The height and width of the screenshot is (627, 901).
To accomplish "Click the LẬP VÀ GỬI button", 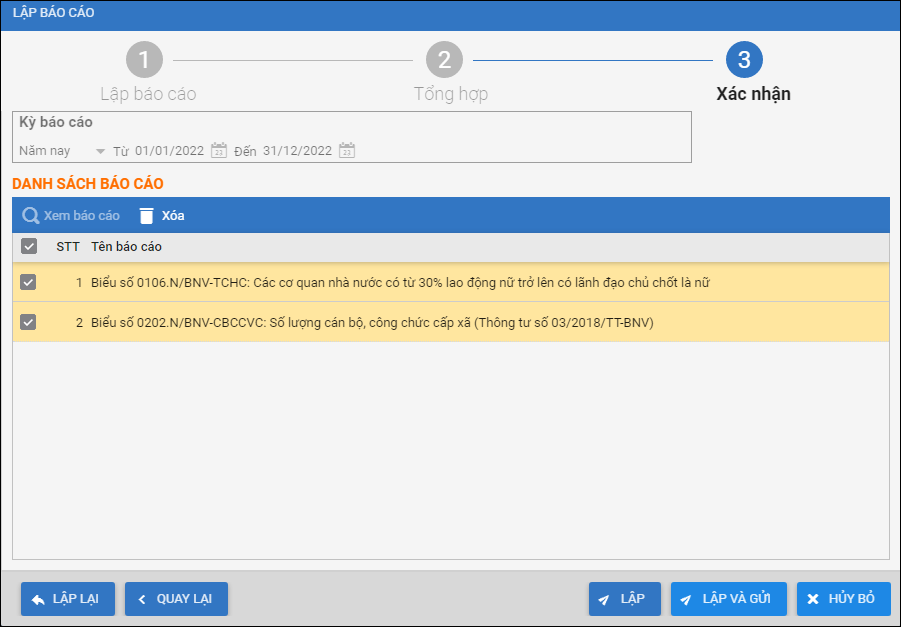I will point(728,599).
